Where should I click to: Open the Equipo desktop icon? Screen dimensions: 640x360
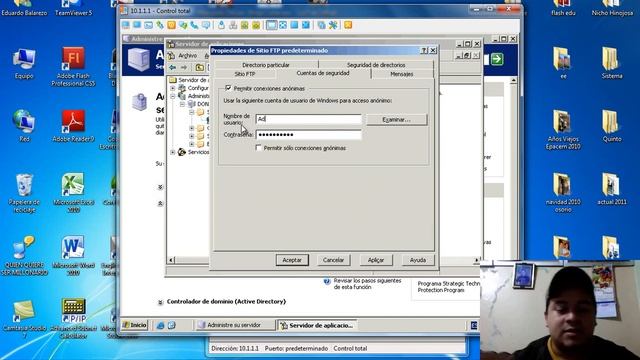(x=24, y=62)
